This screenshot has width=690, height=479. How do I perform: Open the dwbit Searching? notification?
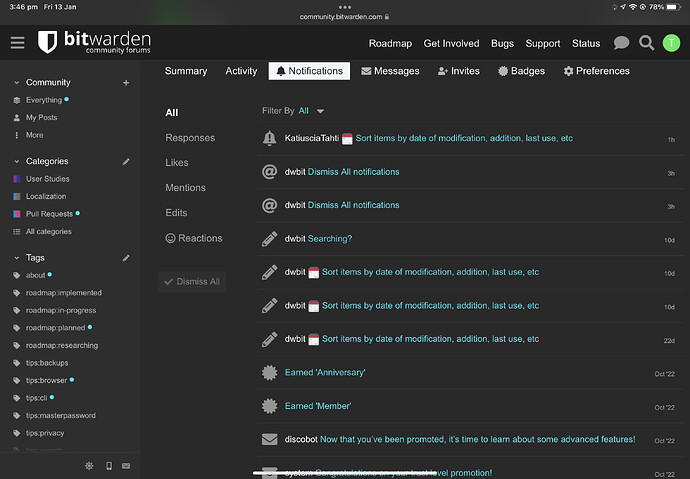[x=330, y=239]
